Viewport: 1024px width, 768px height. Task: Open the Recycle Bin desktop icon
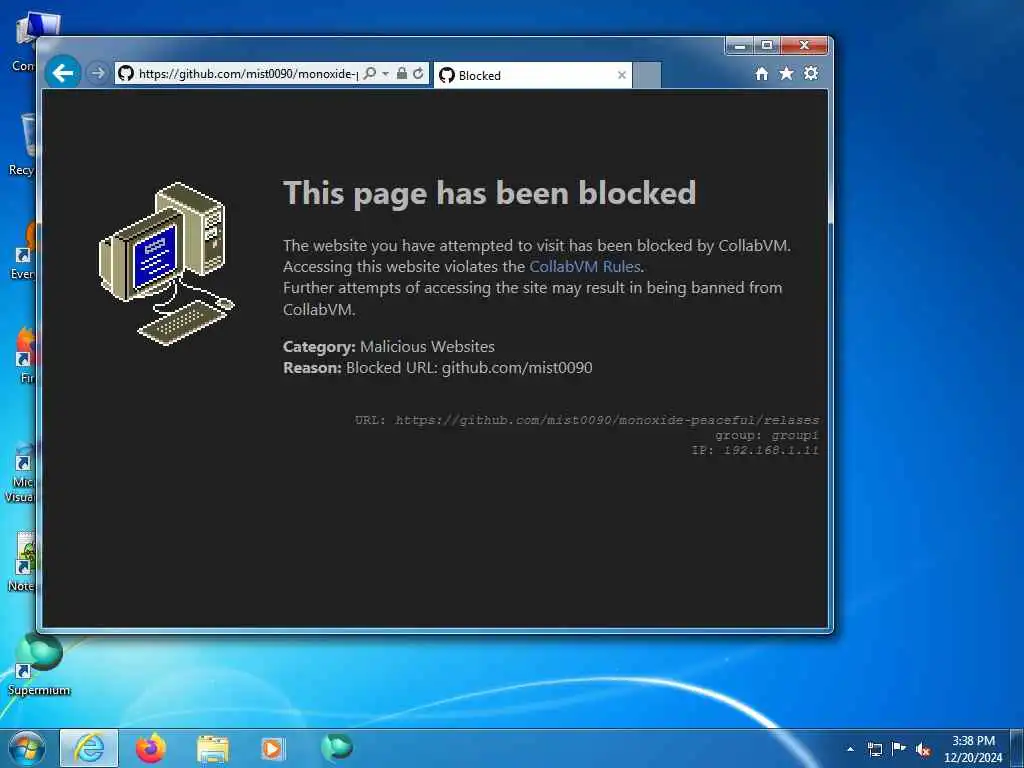[23, 145]
